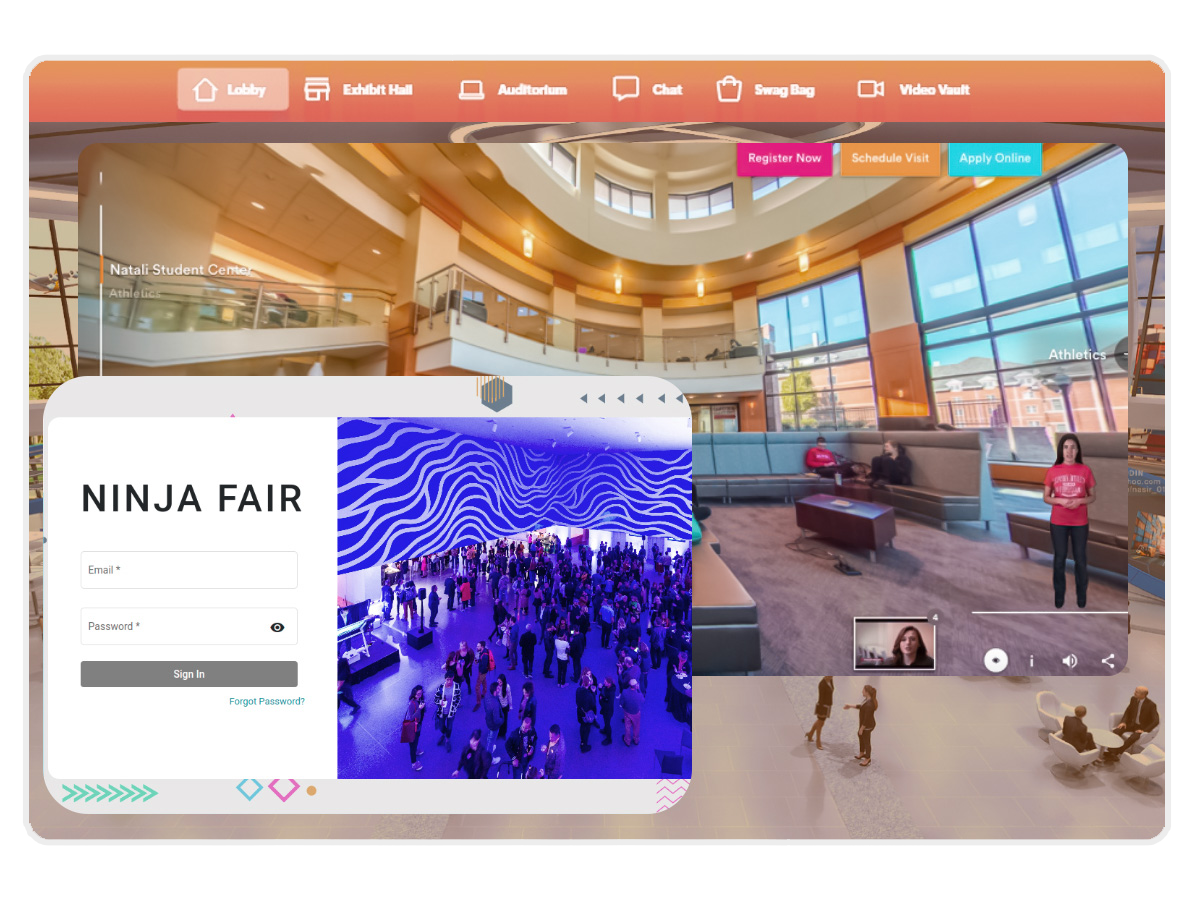The image size is (1200, 900).
Task: Mute the presenter audio speaker icon
Action: (x=1069, y=660)
